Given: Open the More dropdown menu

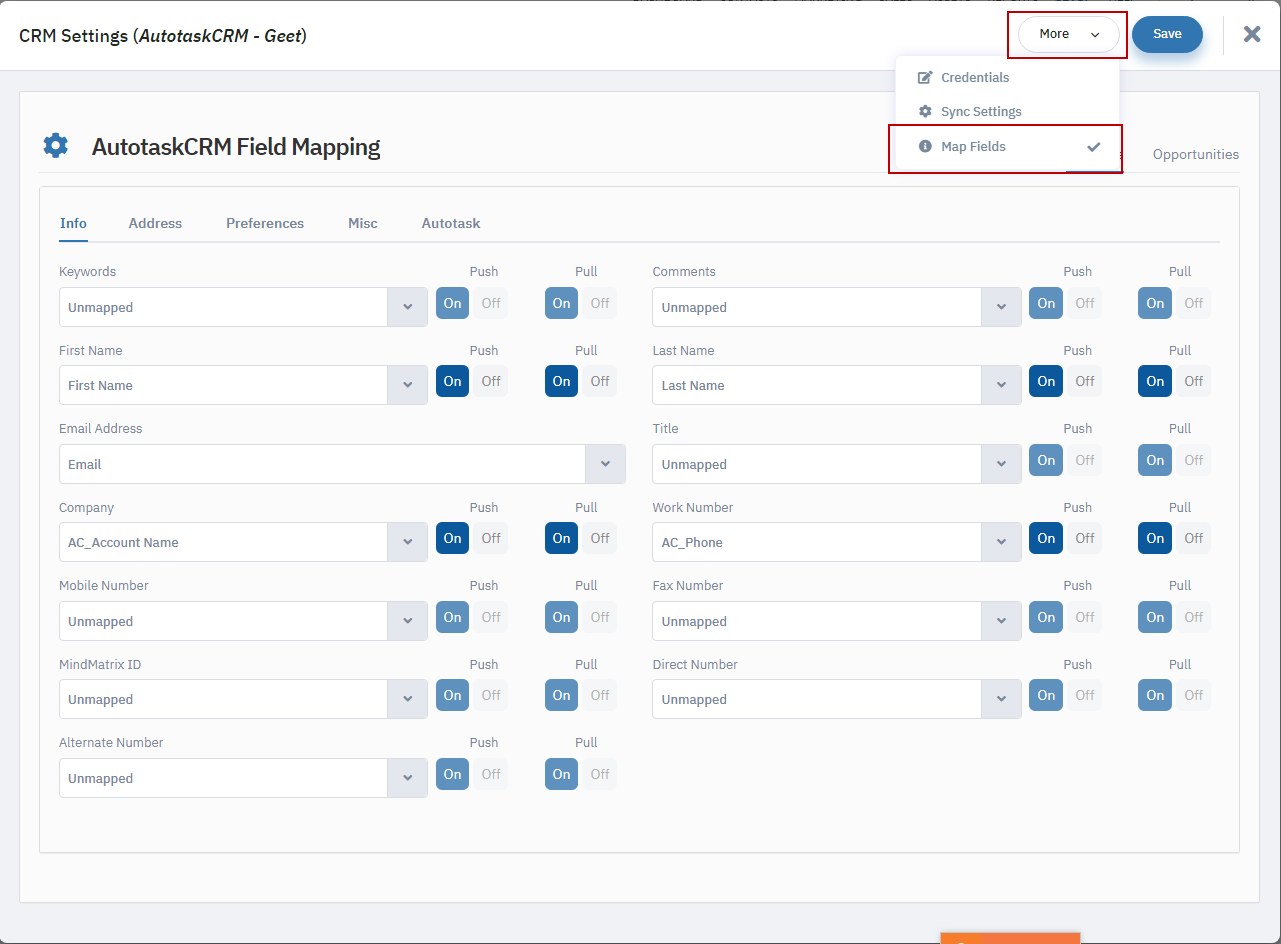Looking at the screenshot, I should pos(1068,34).
